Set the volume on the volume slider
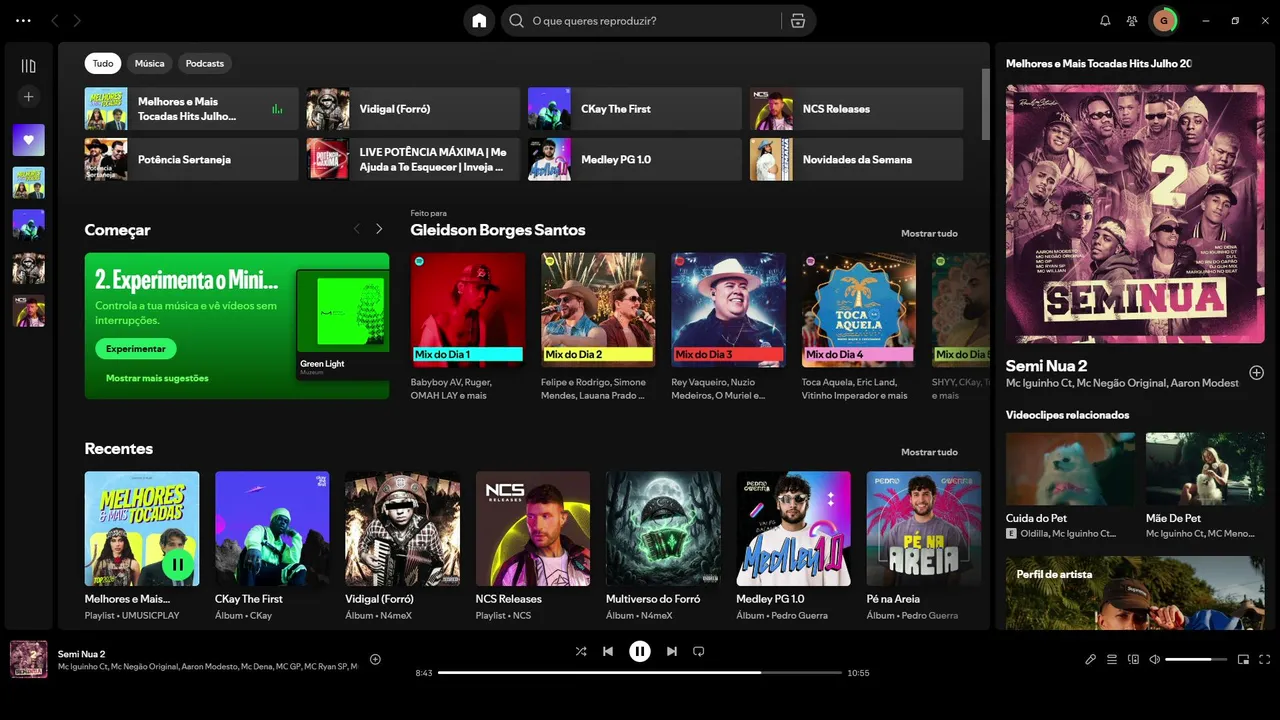Image resolution: width=1280 pixels, height=720 pixels. point(1196,659)
